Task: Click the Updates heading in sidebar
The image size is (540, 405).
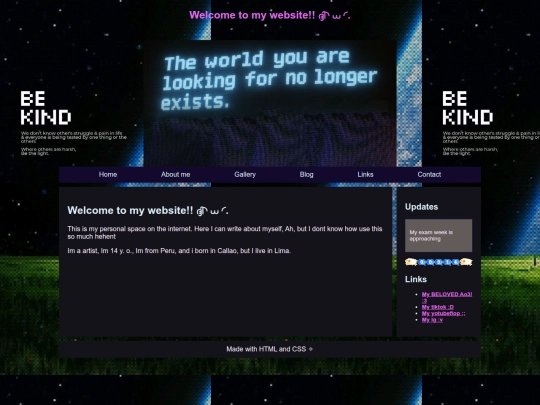Action: 422,207
